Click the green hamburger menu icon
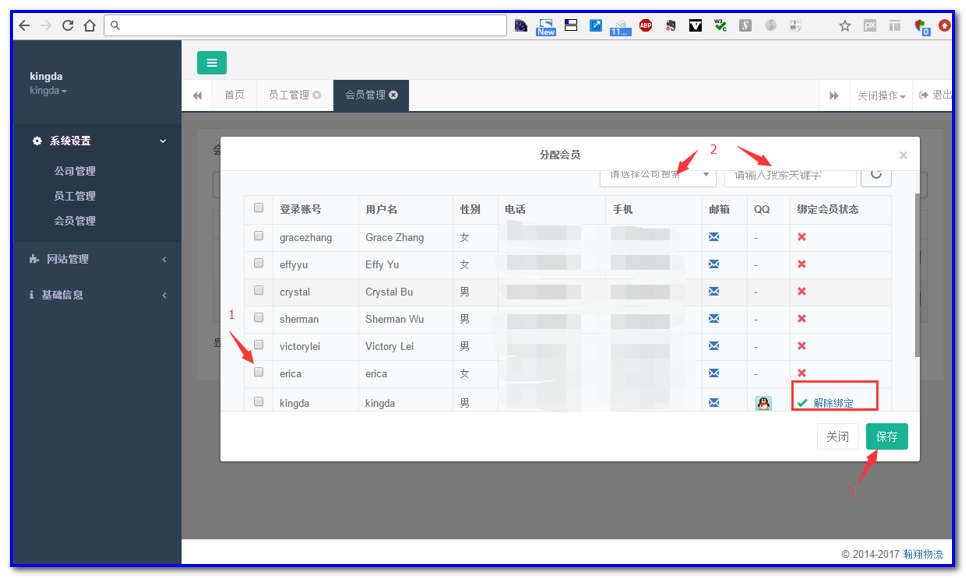 coord(211,62)
